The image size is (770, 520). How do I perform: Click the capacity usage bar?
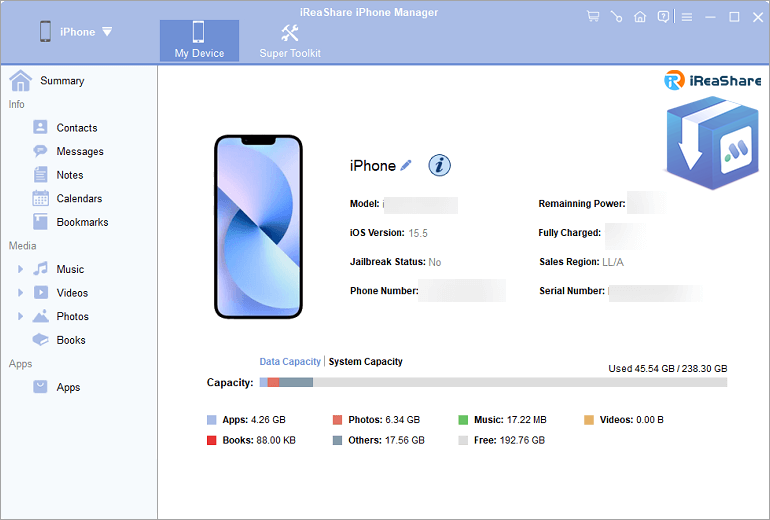pyautogui.click(x=493, y=382)
